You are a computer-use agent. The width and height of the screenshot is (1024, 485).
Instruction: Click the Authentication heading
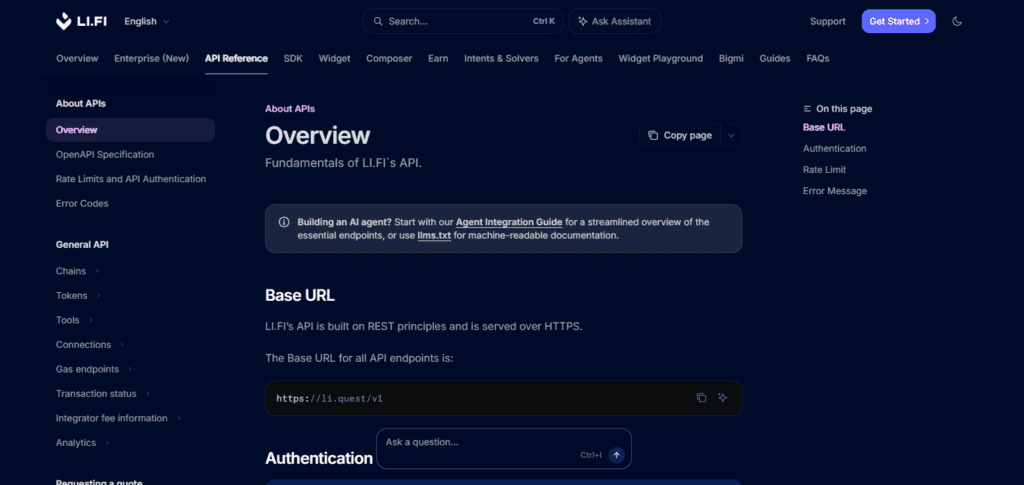pyautogui.click(x=319, y=458)
